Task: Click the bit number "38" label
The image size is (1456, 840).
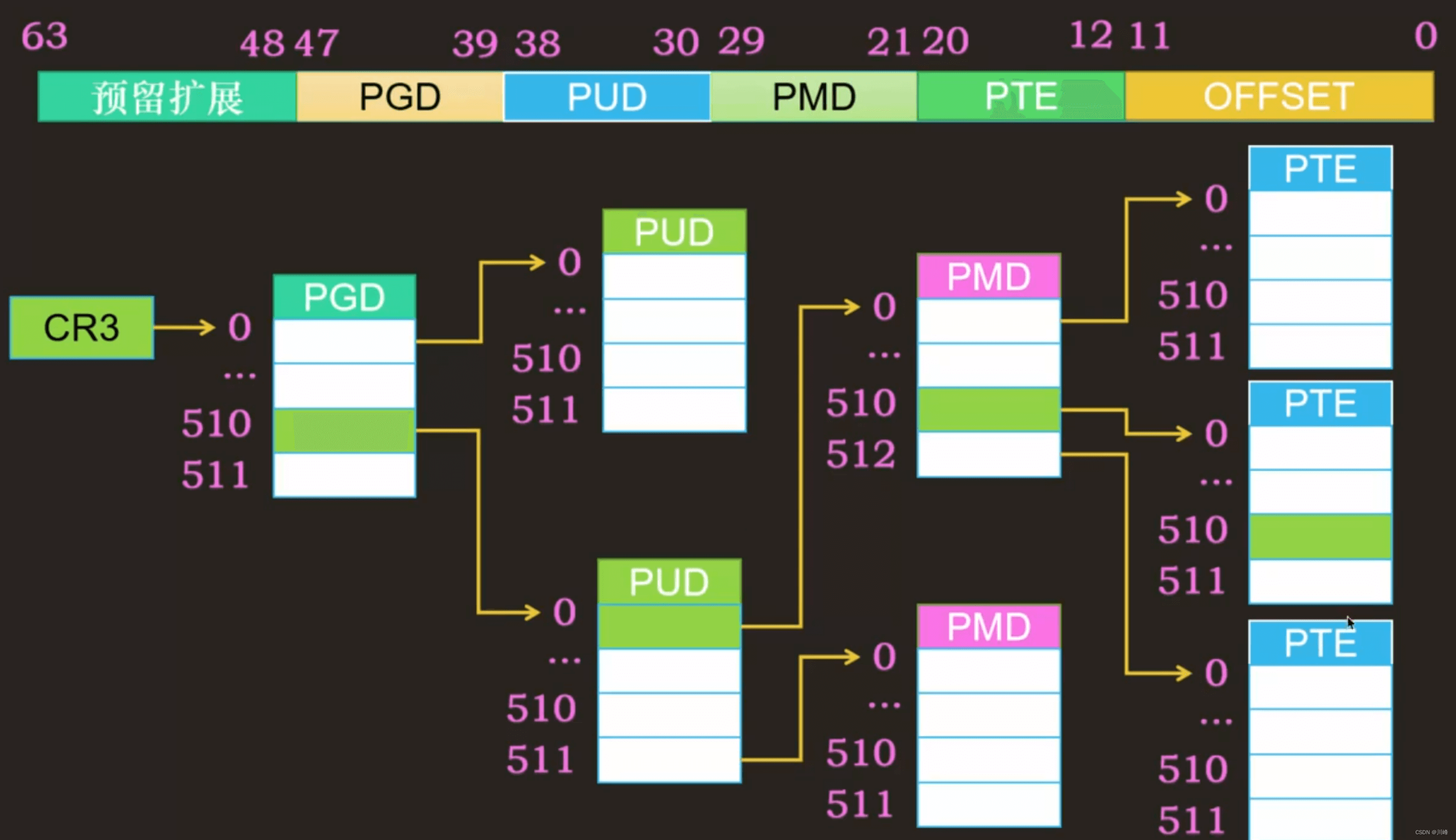Action: pos(537,43)
